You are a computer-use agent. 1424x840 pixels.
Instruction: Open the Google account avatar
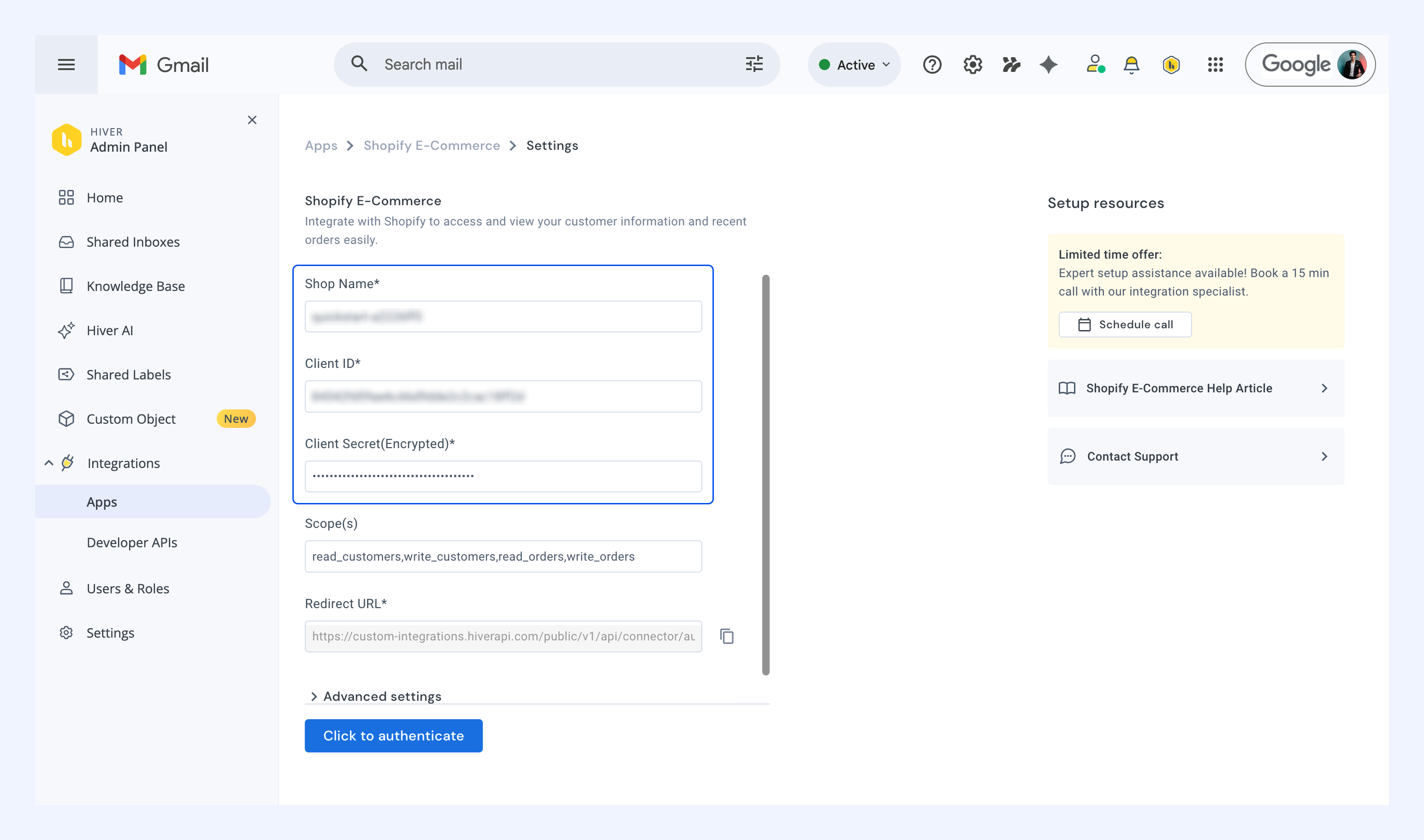1352,65
